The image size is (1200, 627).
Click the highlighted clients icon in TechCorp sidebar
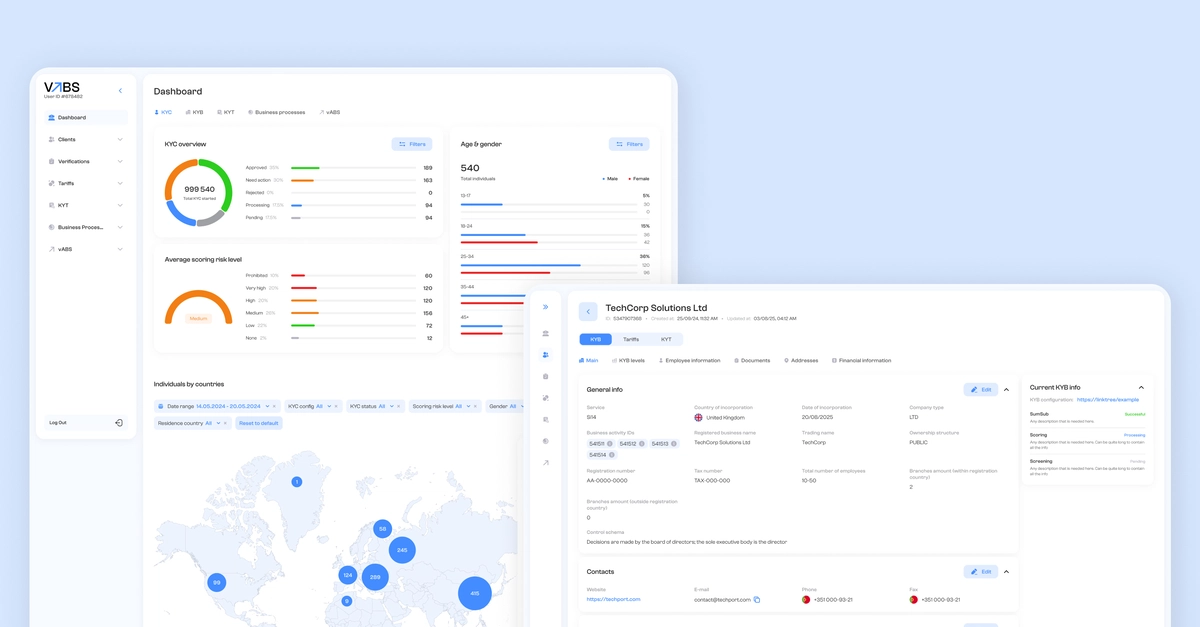click(x=545, y=355)
